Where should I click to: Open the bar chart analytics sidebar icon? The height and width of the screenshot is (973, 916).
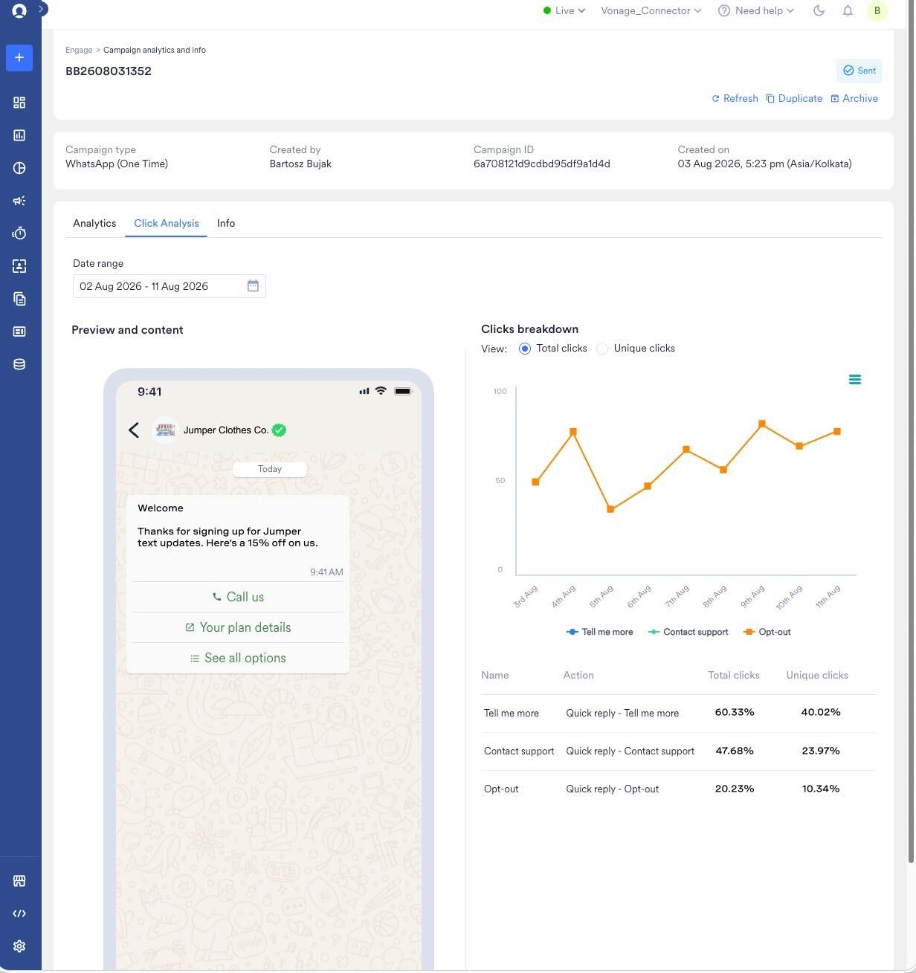click(19, 135)
